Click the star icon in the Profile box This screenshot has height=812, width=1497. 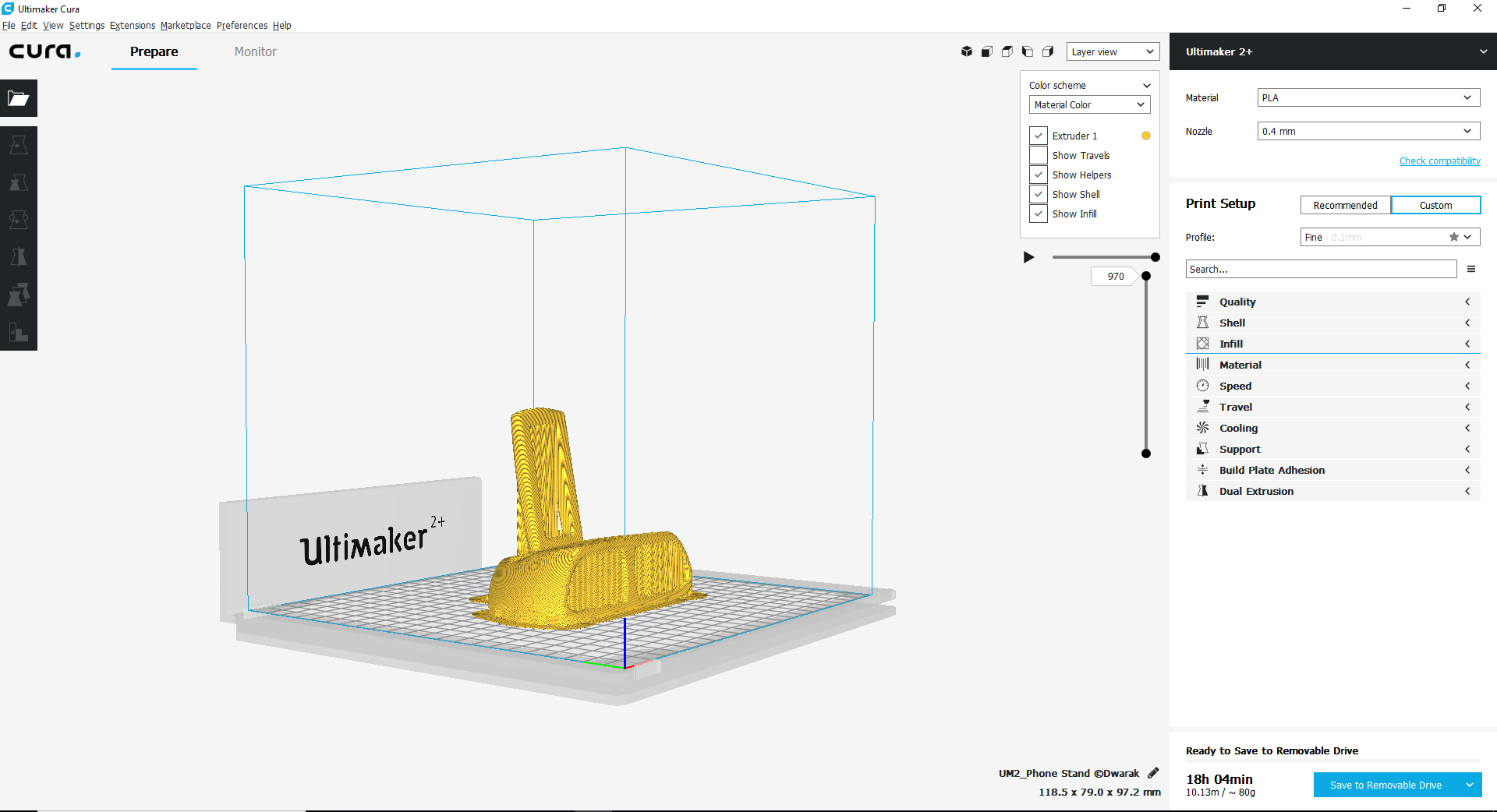(1453, 237)
